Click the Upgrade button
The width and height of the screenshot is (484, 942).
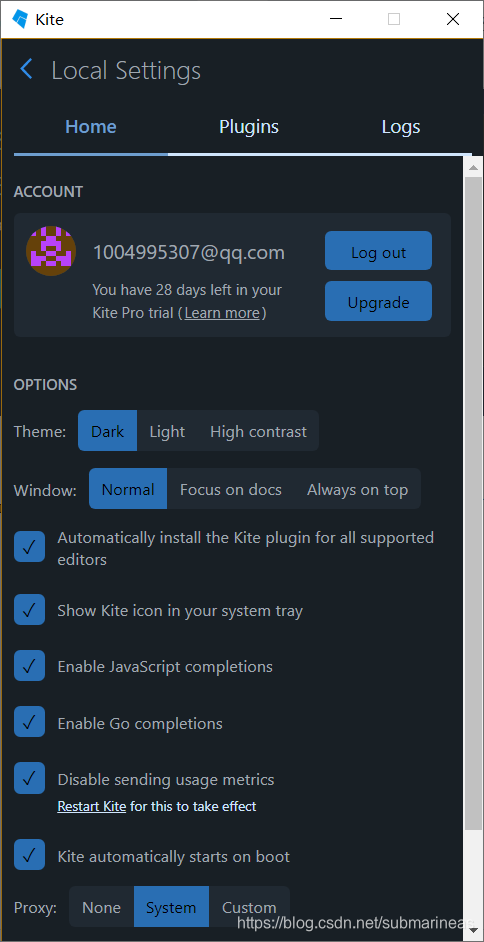click(378, 301)
